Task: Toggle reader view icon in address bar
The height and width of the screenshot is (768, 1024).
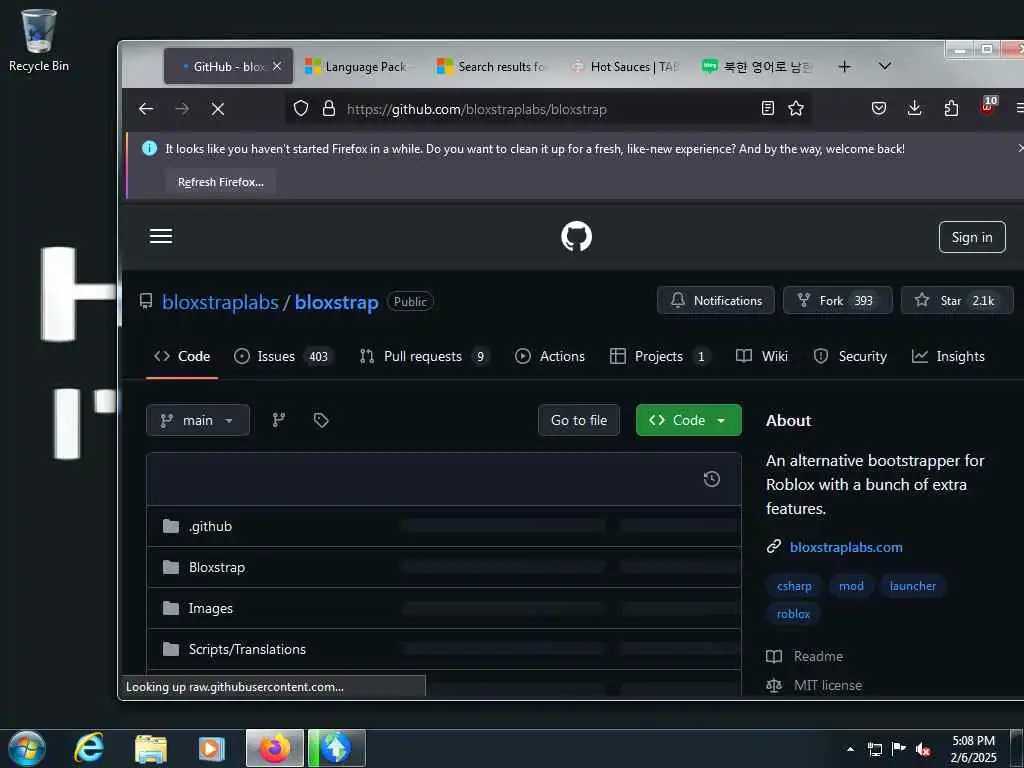Action: point(768,108)
